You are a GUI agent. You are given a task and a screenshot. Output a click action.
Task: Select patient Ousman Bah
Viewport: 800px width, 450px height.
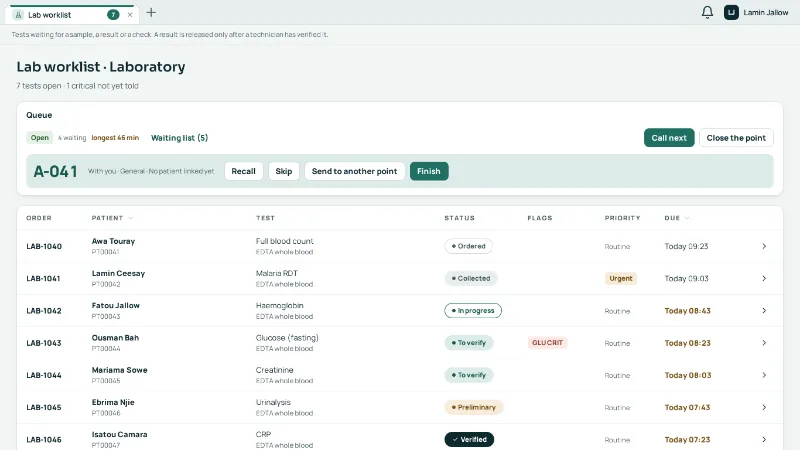(115, 337)
